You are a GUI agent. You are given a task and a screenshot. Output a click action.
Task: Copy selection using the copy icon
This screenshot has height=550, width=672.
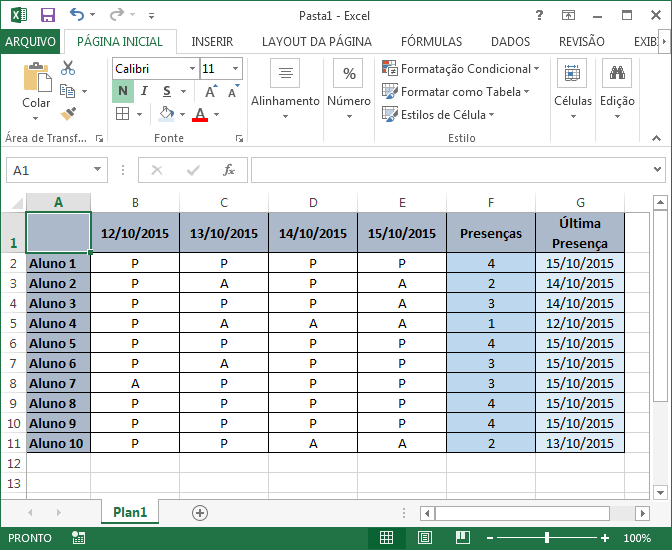[x=67, y=91]
